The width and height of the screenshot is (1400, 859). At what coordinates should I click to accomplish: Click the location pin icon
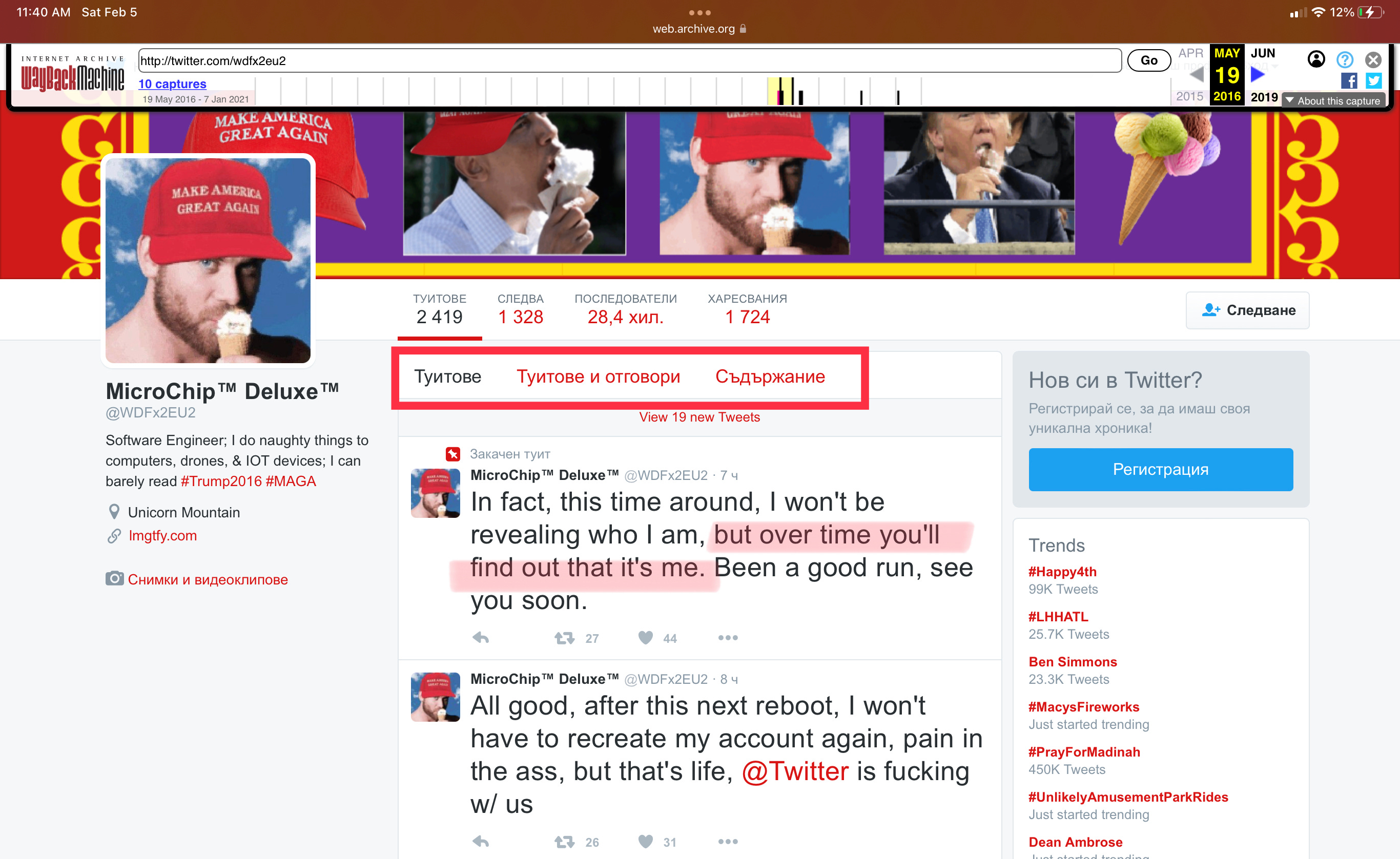pos(114,512)
